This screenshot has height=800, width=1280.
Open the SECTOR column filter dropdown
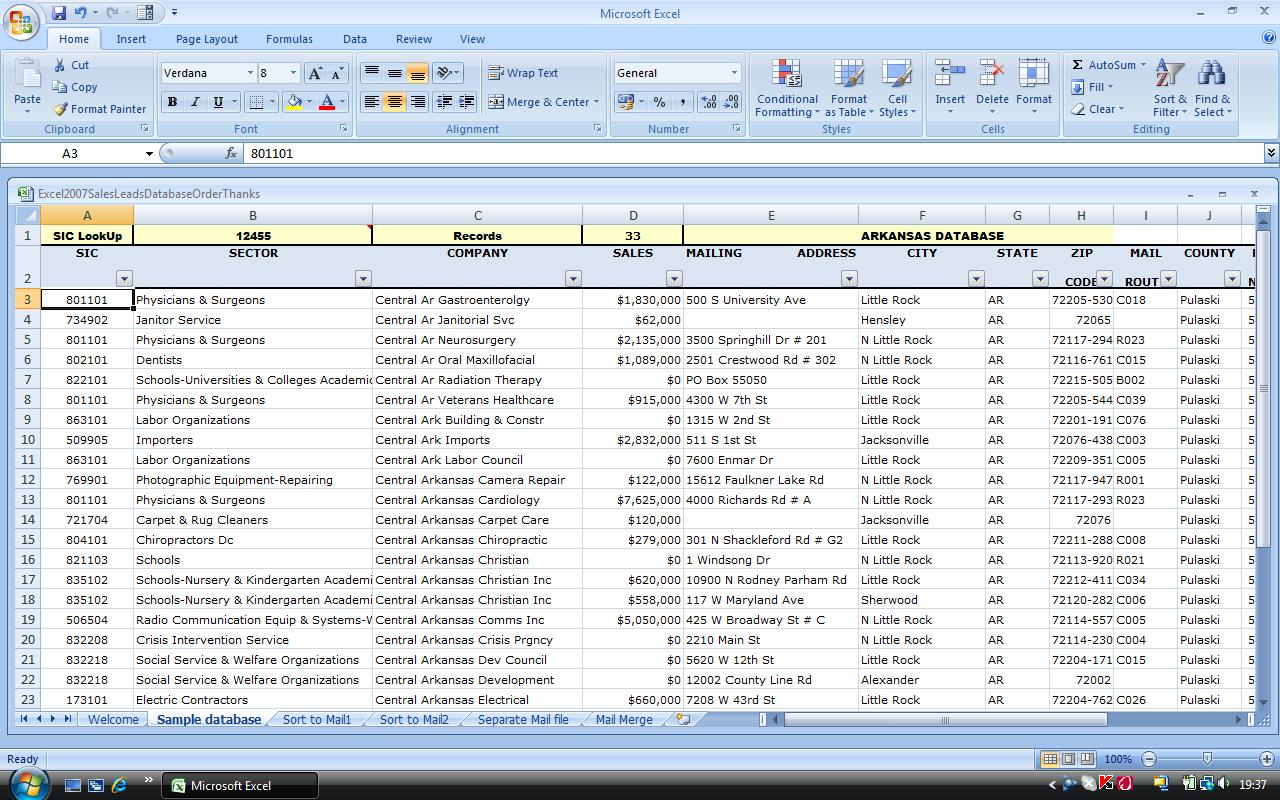(x=363, y=279)
